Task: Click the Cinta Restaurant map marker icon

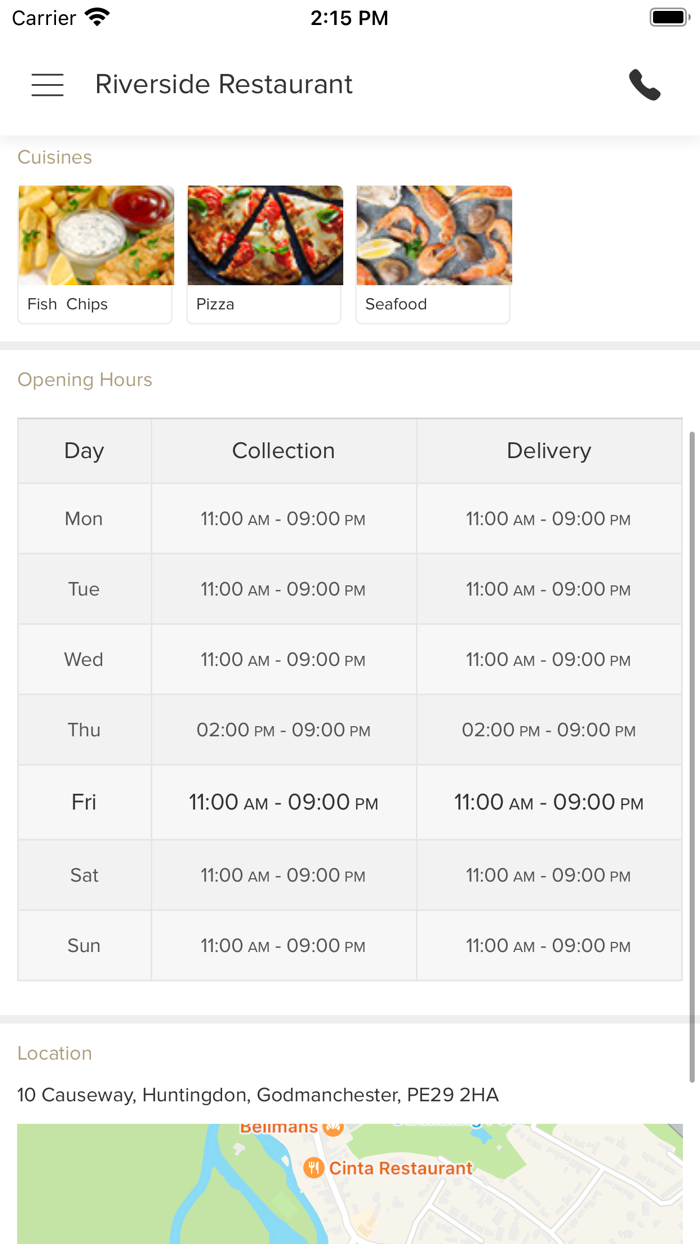Action: [314, 1167]
